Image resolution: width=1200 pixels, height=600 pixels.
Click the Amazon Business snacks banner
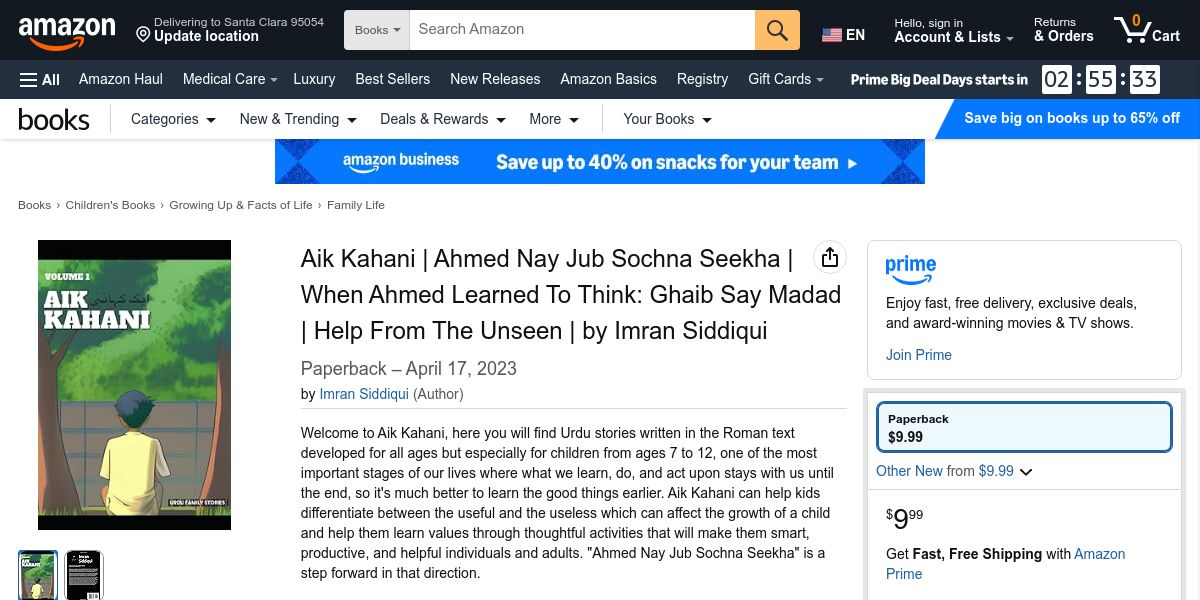[600, 162]
